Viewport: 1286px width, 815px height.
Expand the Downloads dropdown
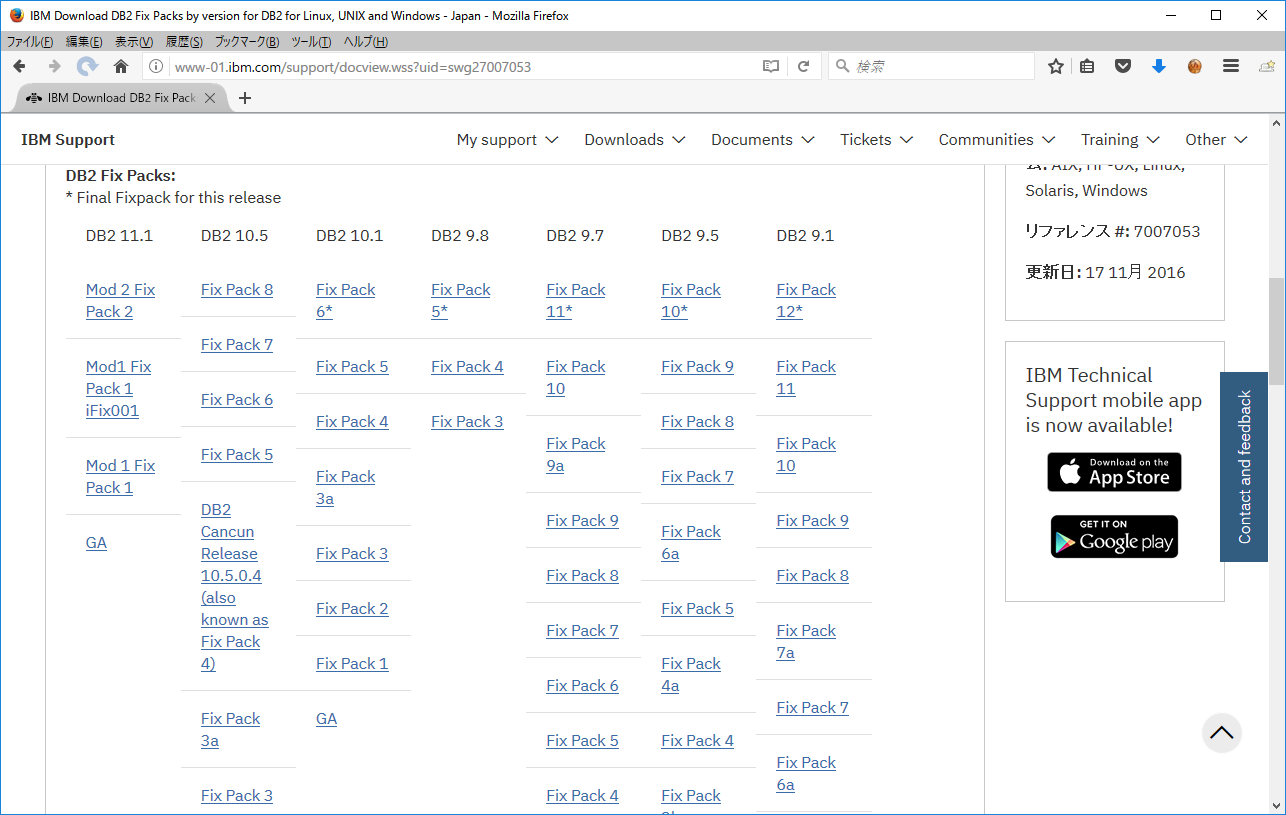[635, 140]
